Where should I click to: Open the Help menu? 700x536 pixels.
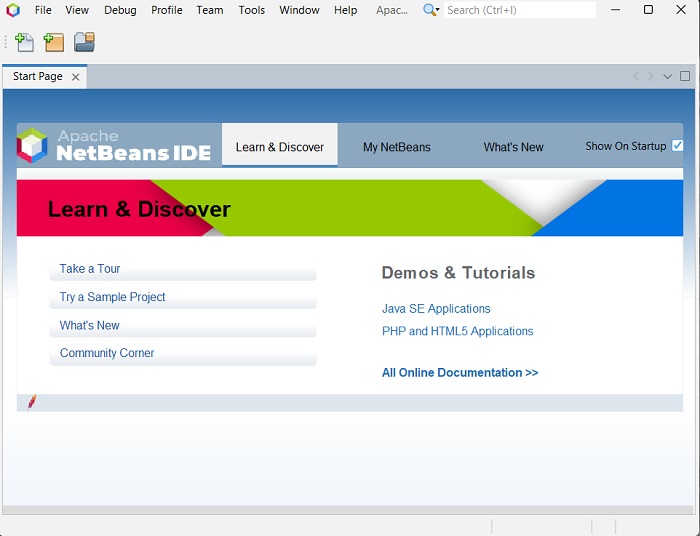346,10
